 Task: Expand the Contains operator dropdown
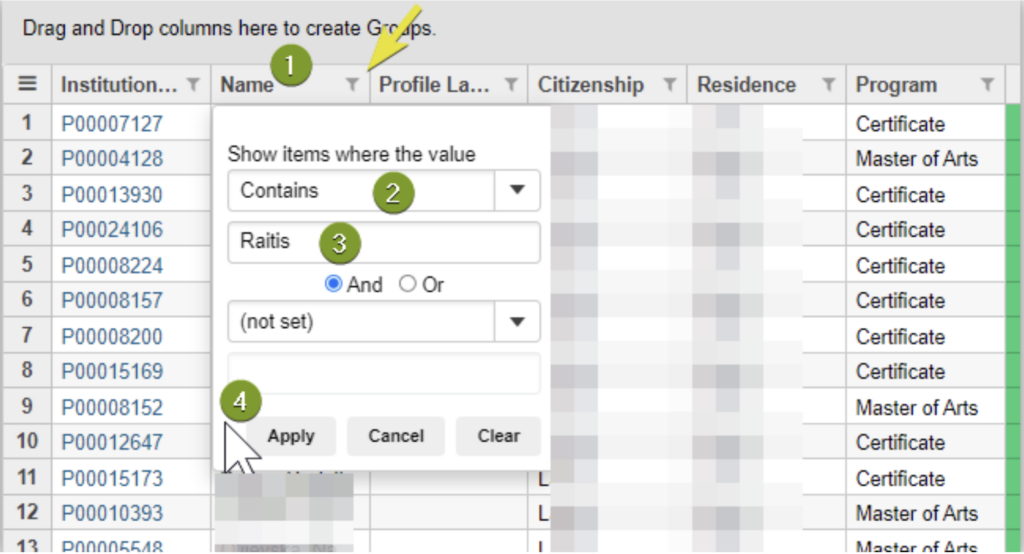pyautogui.click(x=517, y=190)
